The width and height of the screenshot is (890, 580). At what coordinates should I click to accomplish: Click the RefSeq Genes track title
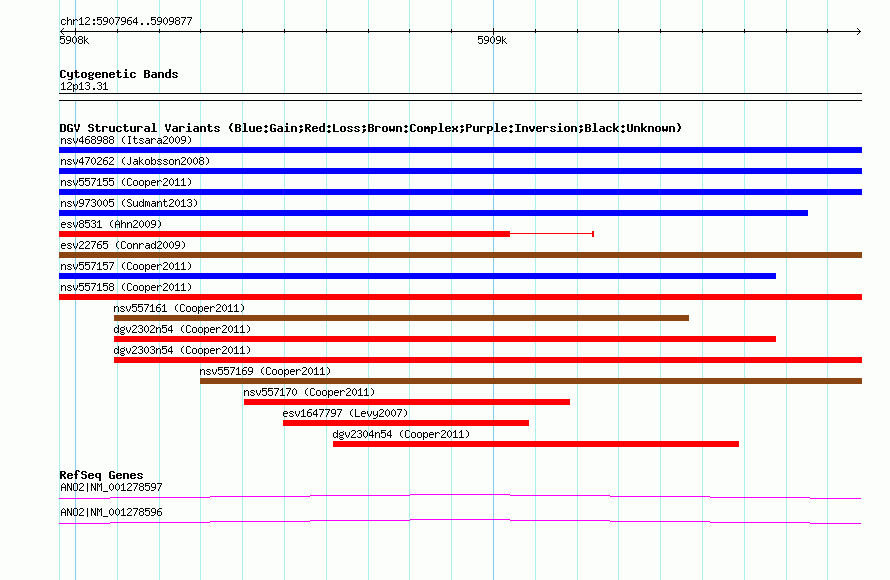coord(101,475)
